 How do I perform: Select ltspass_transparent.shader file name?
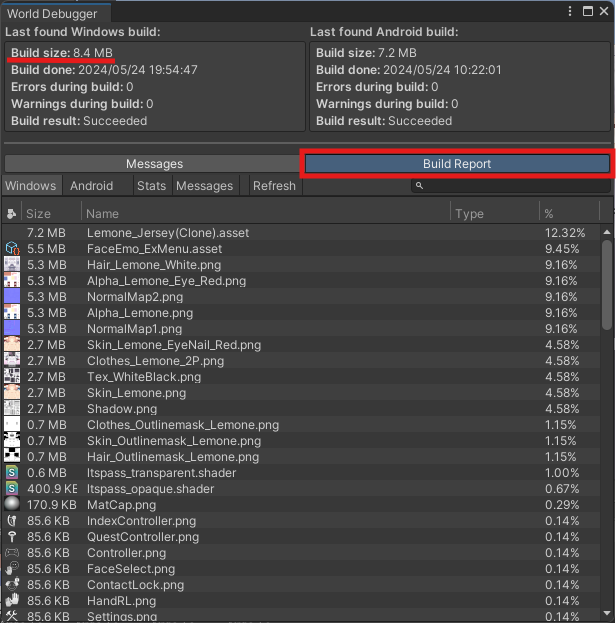pyautogui.click(x=161, y=473)
